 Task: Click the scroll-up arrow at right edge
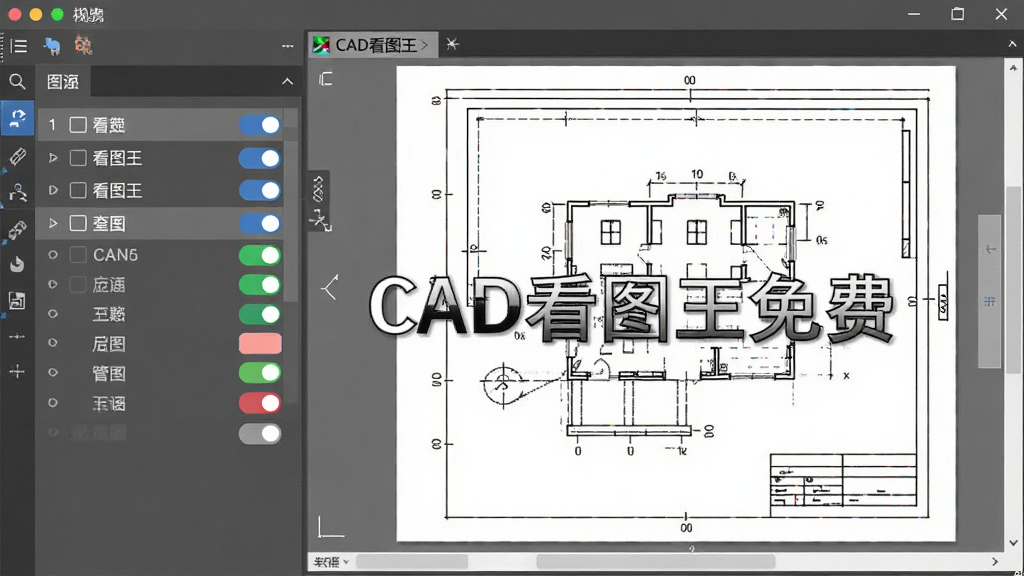tap(1013, 68)
